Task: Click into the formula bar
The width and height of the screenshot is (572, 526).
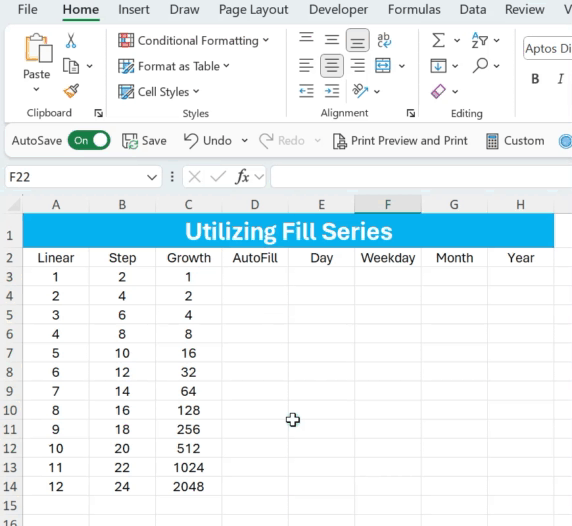Action: 421,177
